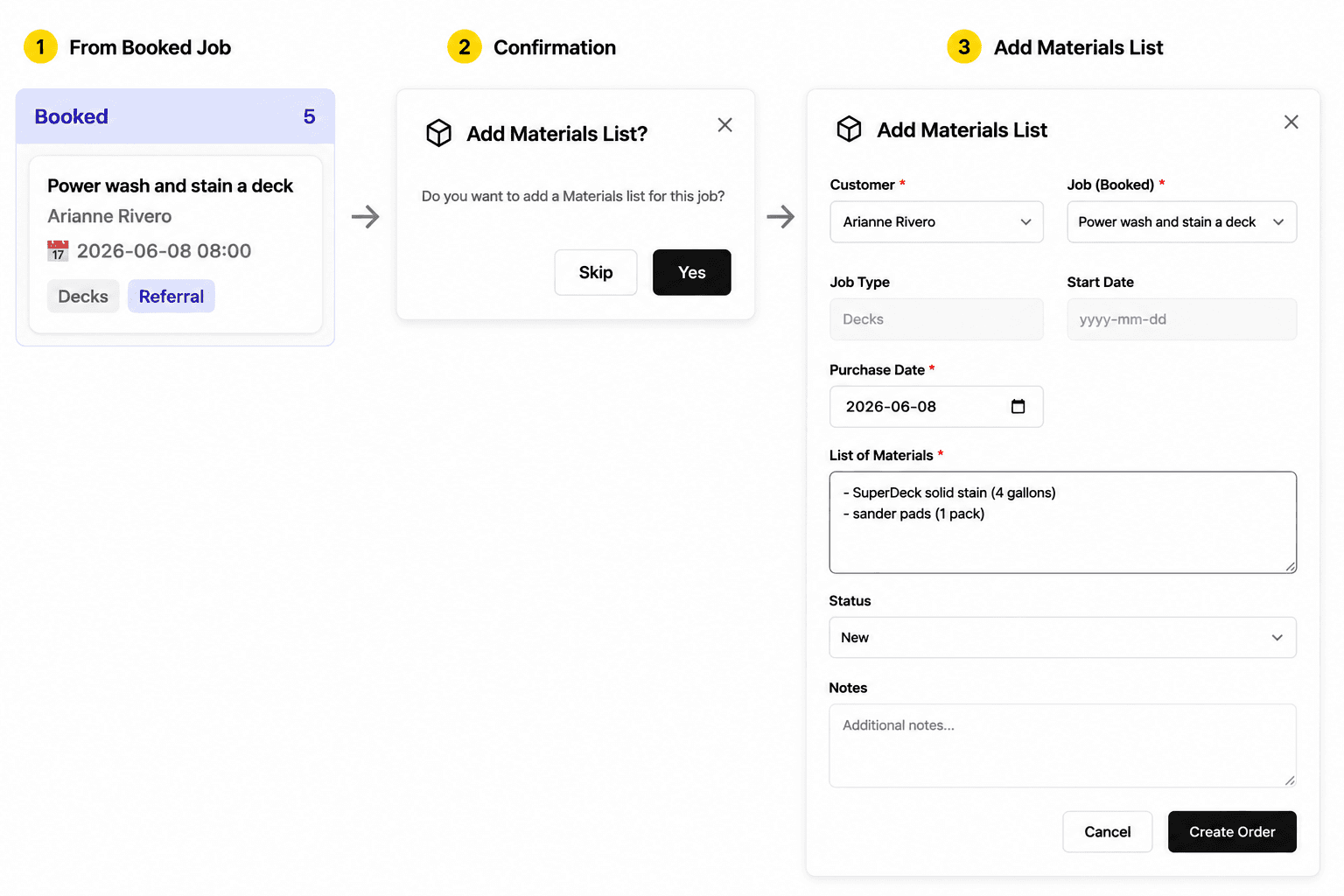Click the Referral tag on the job card
Viewport: 1344px width, 896px height.
pos(171,297)
